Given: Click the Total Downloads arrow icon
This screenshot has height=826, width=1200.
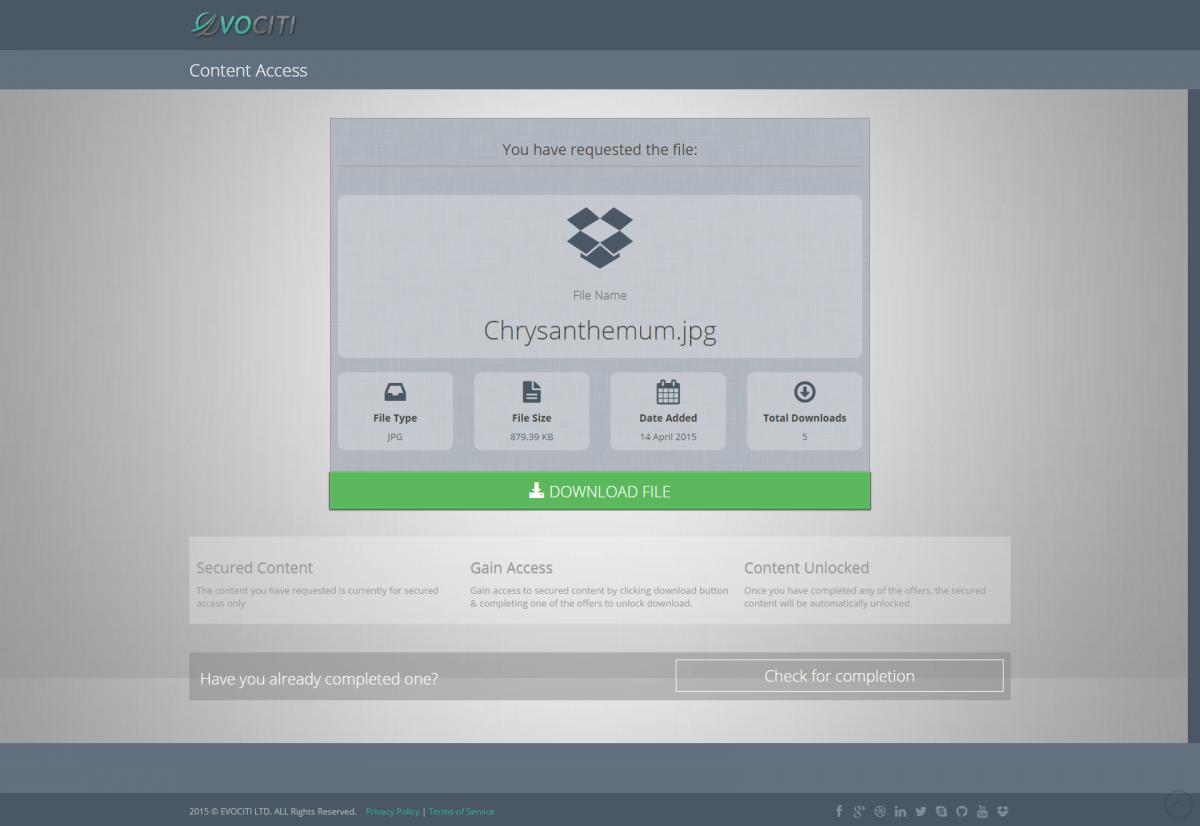Looking at the screenshot, I should 805,392.
